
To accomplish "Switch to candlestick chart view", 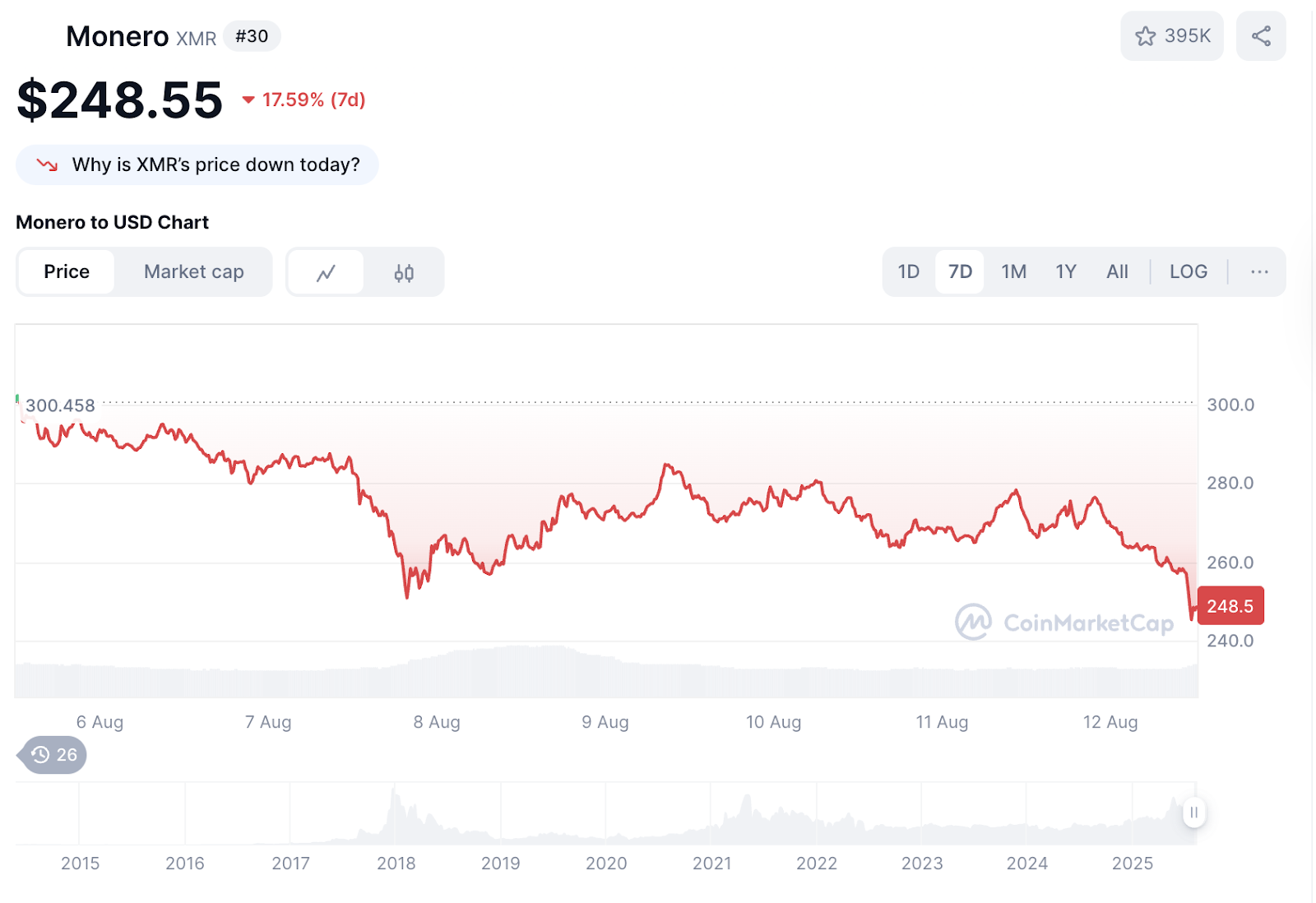I will 403,272.
